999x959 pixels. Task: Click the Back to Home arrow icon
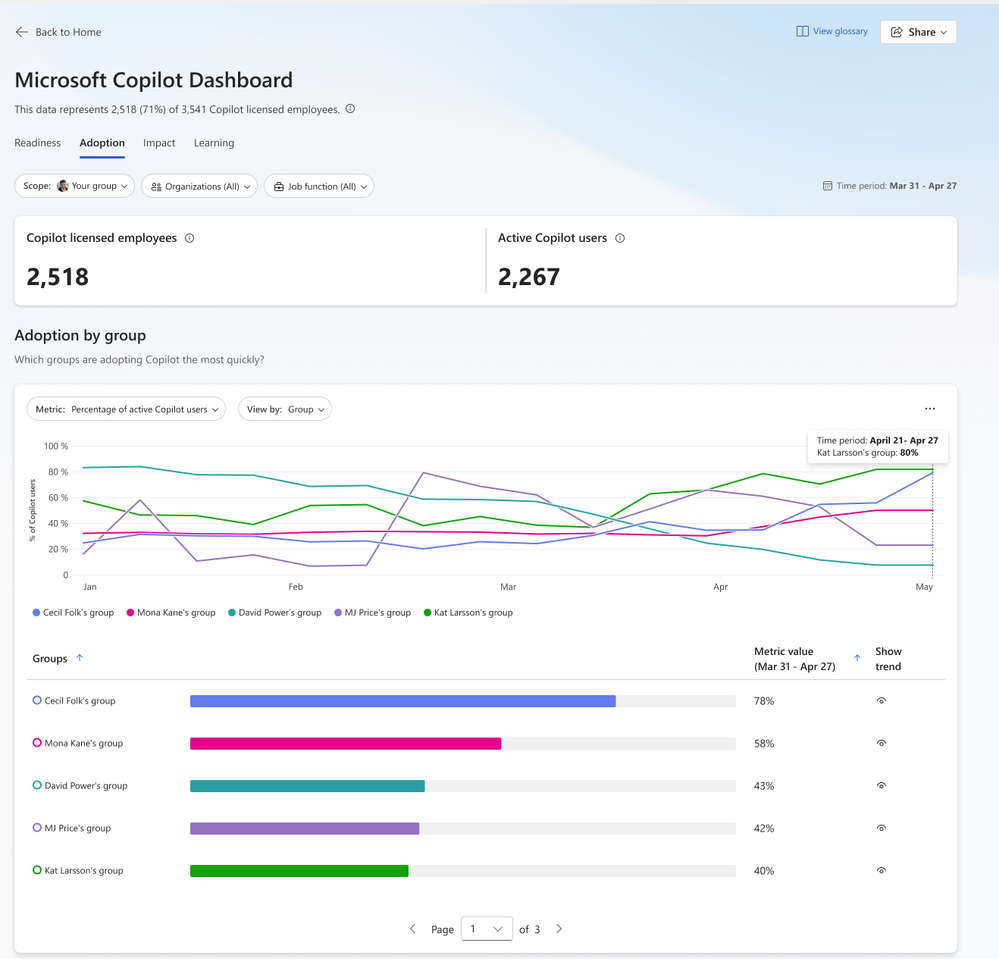tap(22, 32)
